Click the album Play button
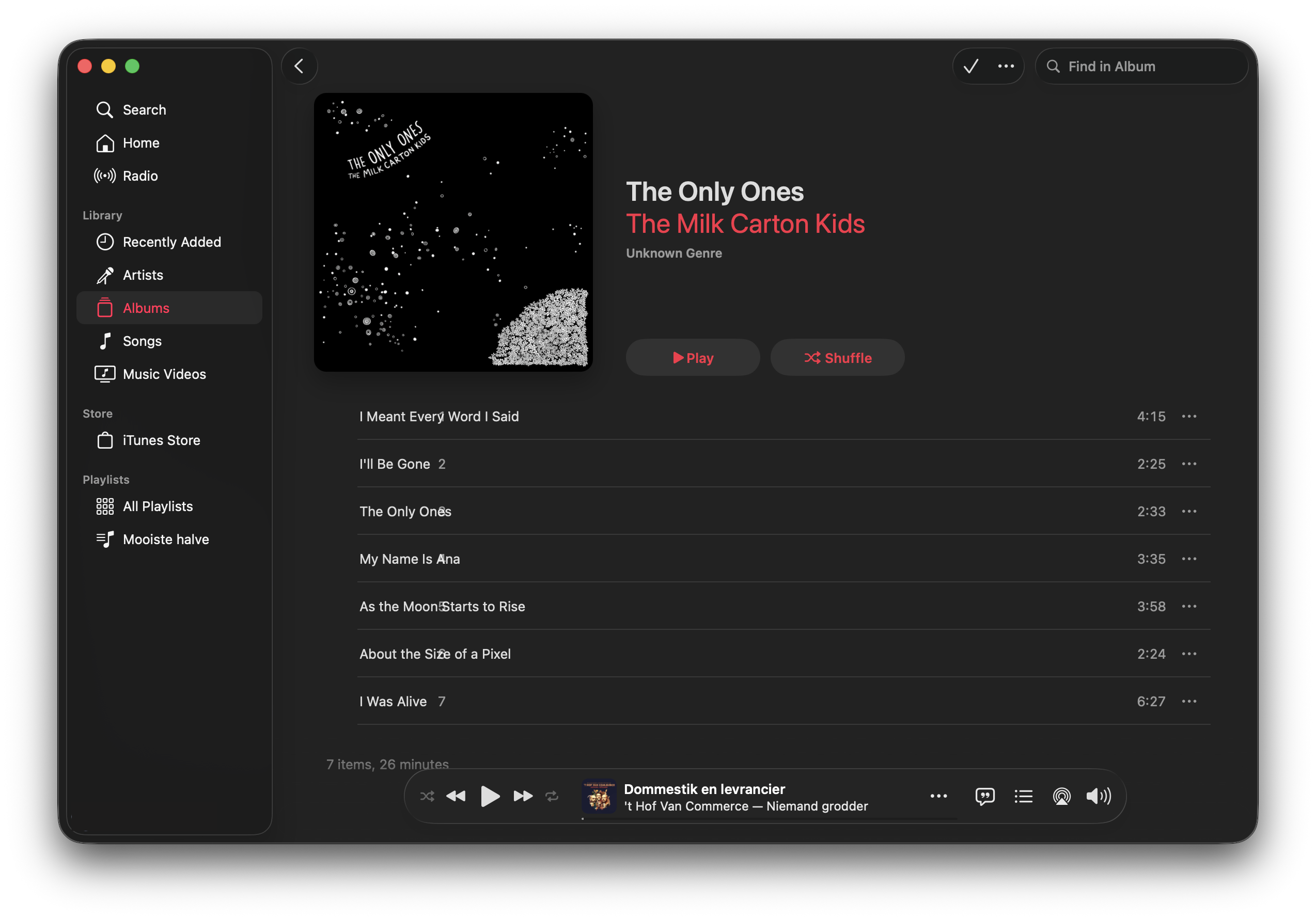This screenshot has width=1316, height=920. (x=693, y=357)
